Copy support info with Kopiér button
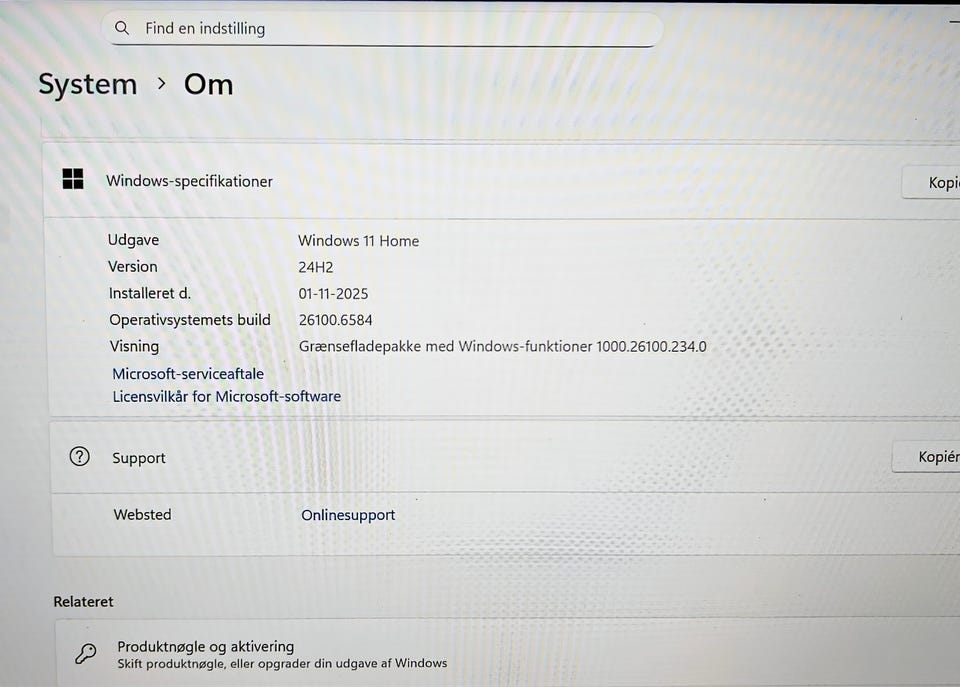 point(926,457)
